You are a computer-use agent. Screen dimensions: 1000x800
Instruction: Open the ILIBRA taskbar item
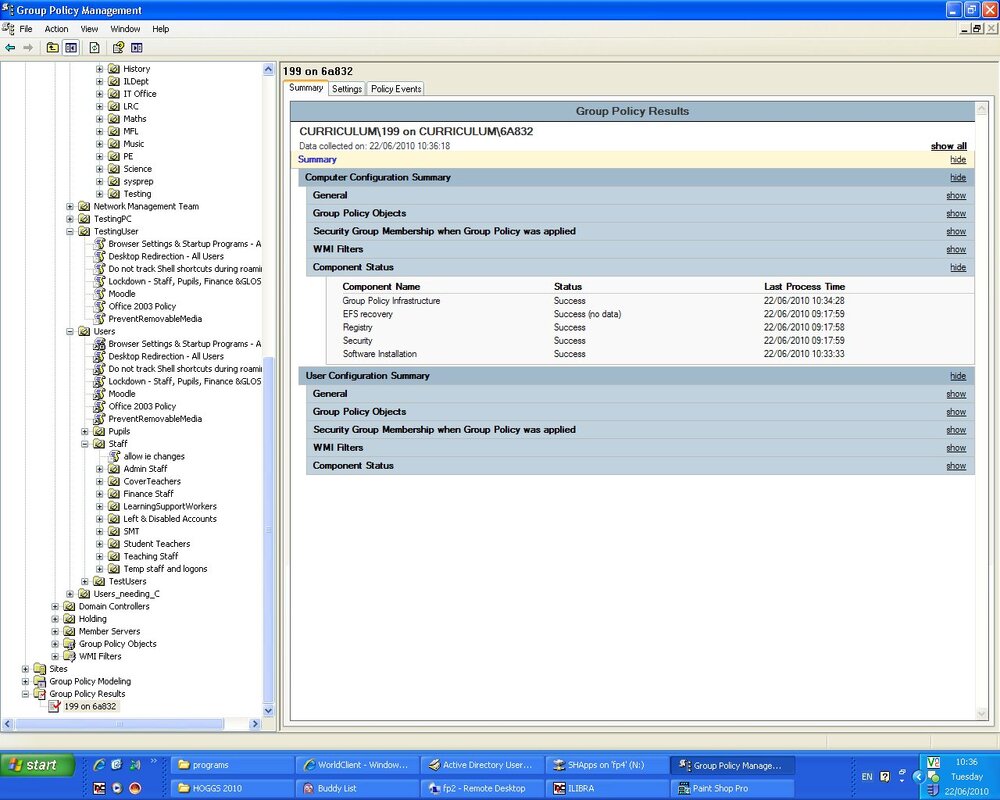point(607,789)
